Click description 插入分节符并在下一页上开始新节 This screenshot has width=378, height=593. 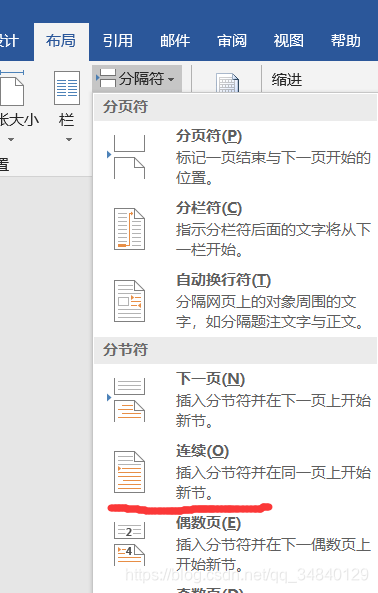click(x=273, y=411)
